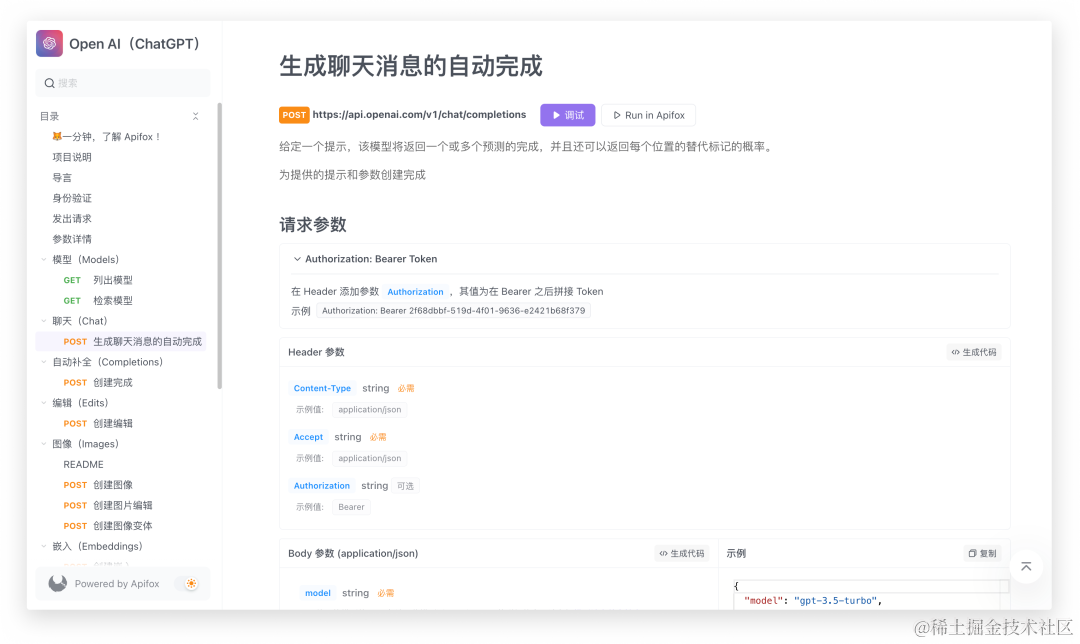Collapse the Authorization: Bearer Token section
Image resolution: width=1080 pixels, height=644 pixels.
pyautogui.click(x=297, y=259)
